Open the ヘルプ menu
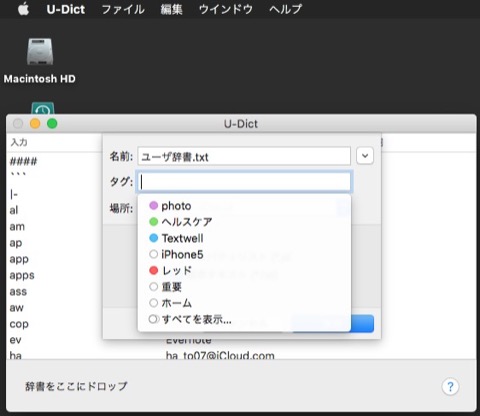Image resolution: width=480 pixels, height=416 pixels. pos(285,9)
